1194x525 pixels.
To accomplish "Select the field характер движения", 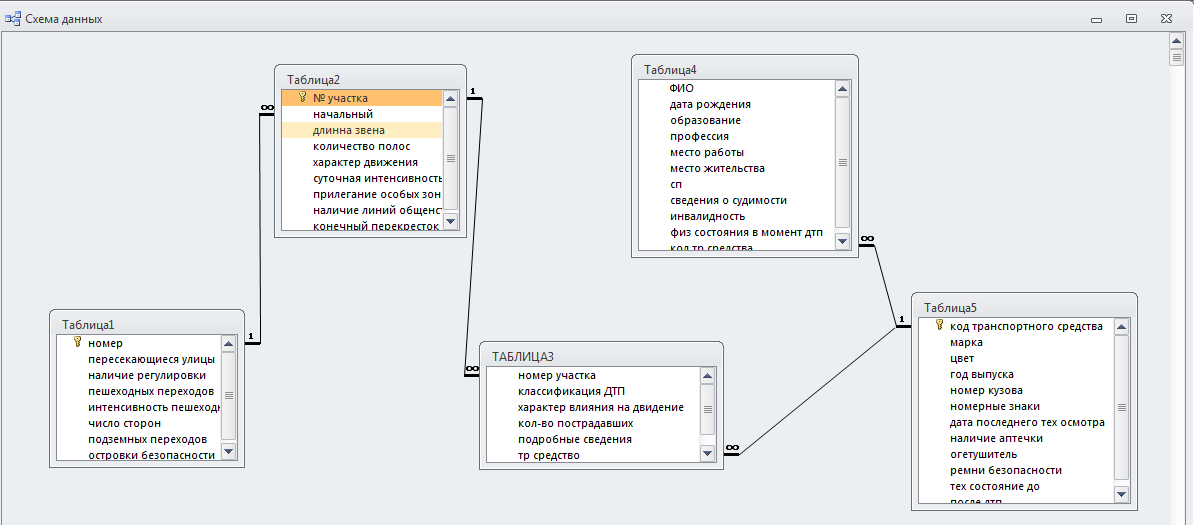I will pyautogui.click(x=362, y=162).
